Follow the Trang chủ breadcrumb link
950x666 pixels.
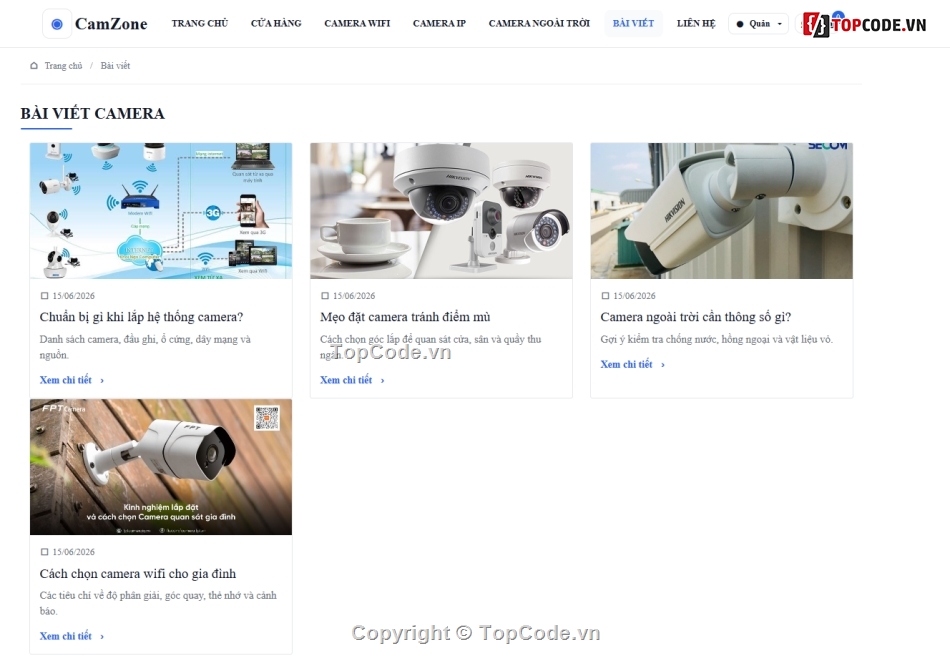[63, 65]
